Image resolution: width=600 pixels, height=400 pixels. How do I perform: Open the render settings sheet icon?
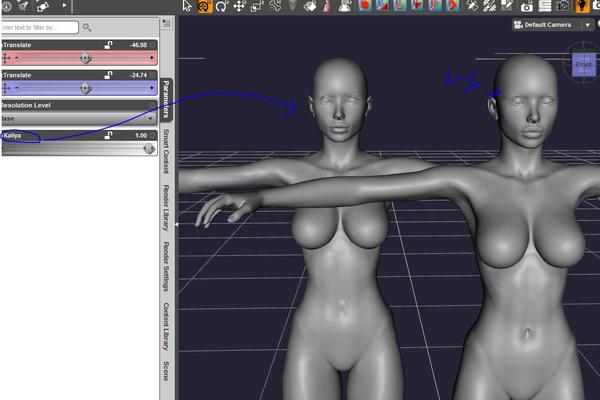pos(545,6)
